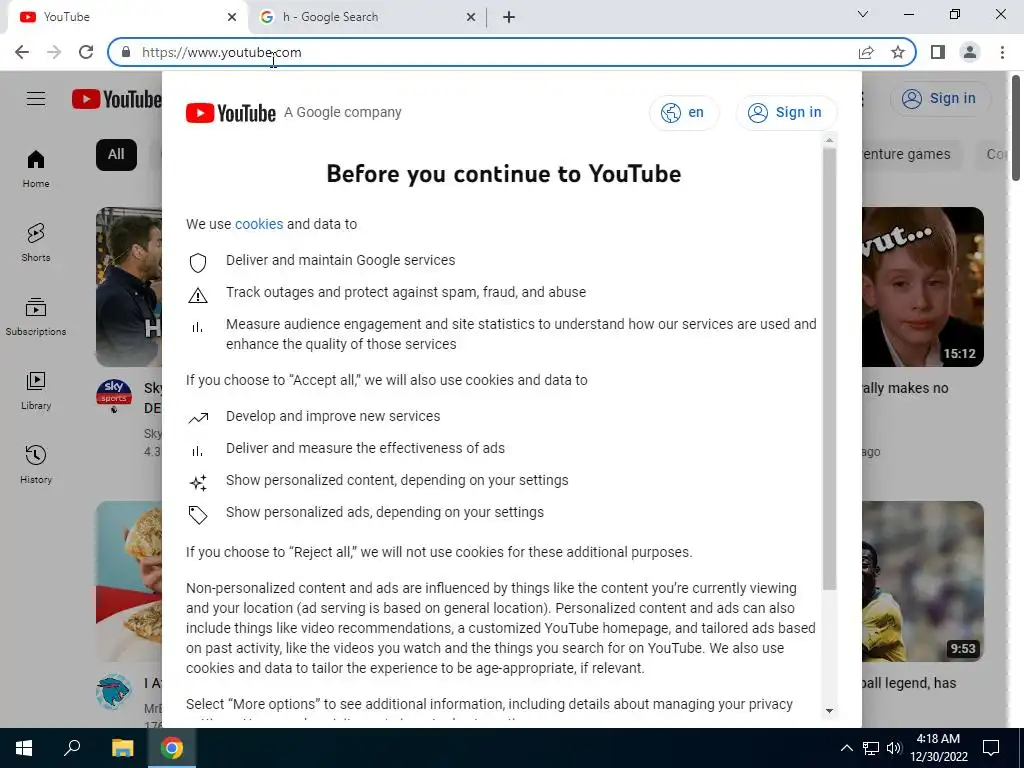This screenshot has height=768, width=1024.
Task: Click the 'Before you continue to YouTube' heading
Action: click(504, 174)
